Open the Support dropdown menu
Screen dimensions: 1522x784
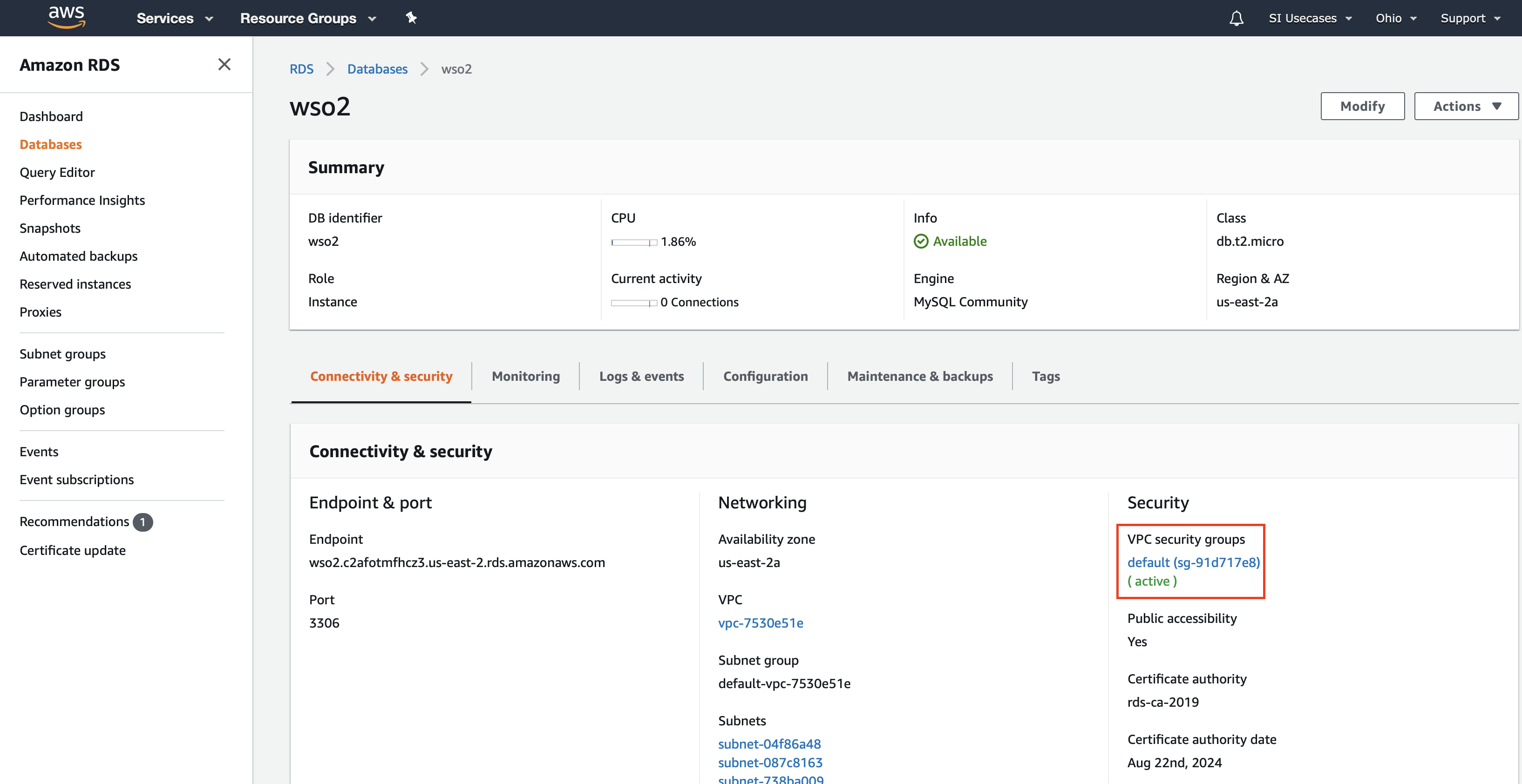(1470, 18)
